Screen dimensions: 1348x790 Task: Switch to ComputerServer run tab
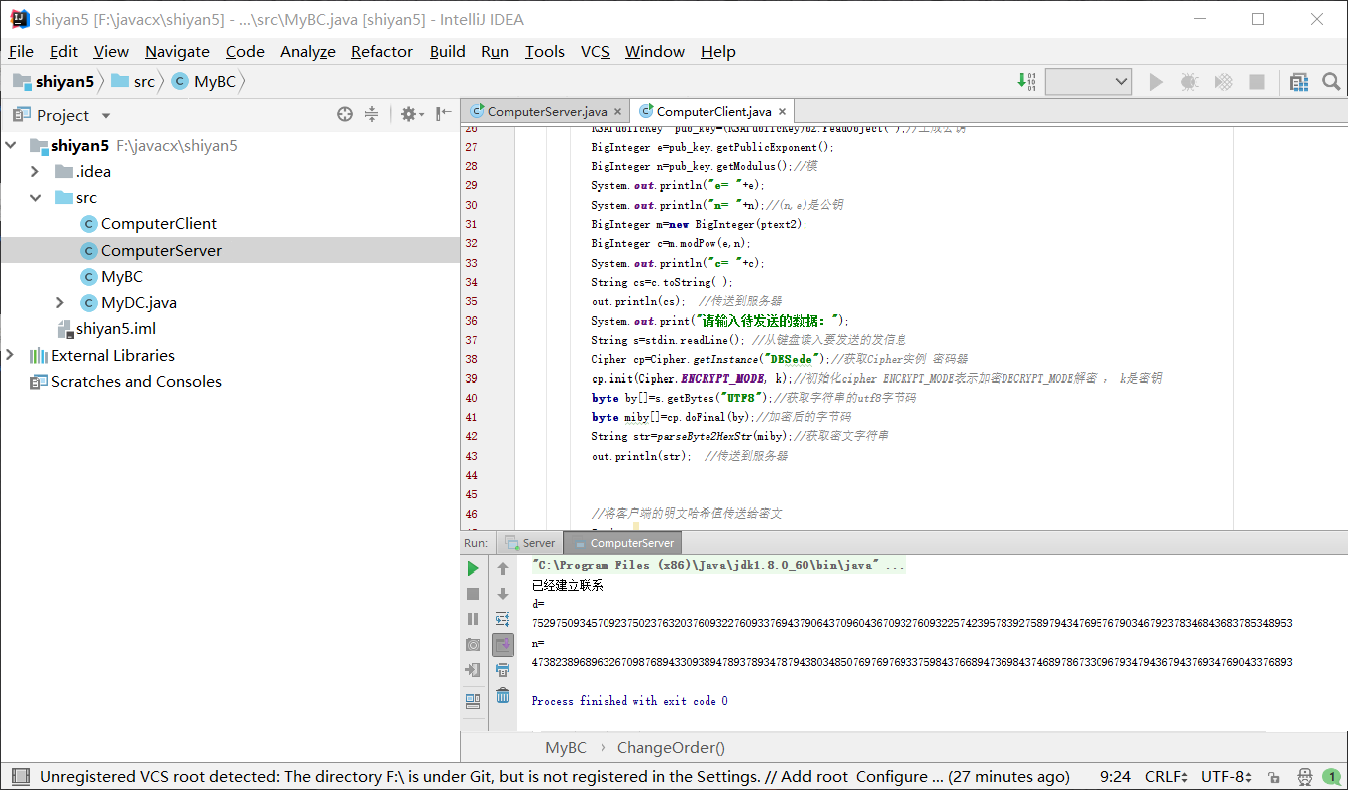pos(623,543)
